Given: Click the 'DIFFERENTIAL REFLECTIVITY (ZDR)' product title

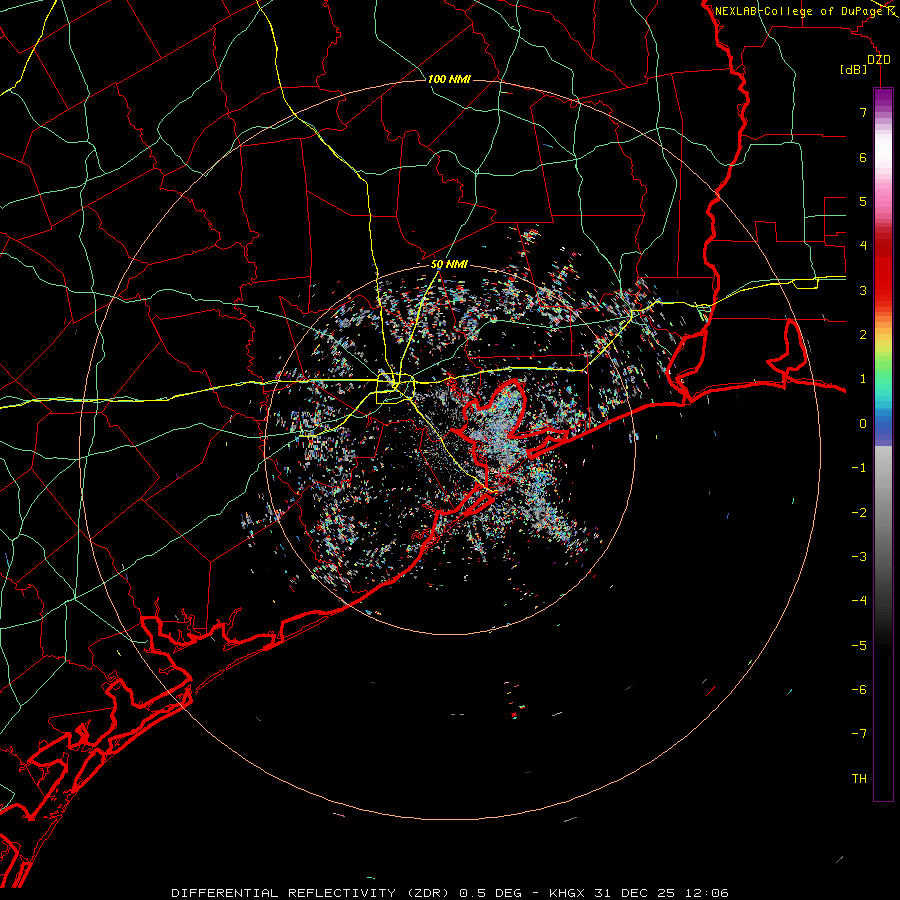Looking at the screenshot, I should [x=312, y=893].
